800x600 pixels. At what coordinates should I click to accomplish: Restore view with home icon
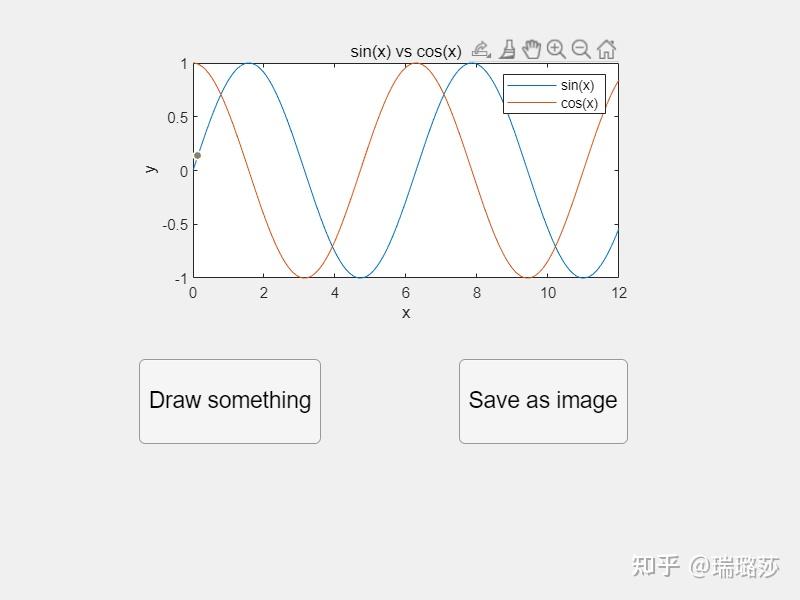606,49
